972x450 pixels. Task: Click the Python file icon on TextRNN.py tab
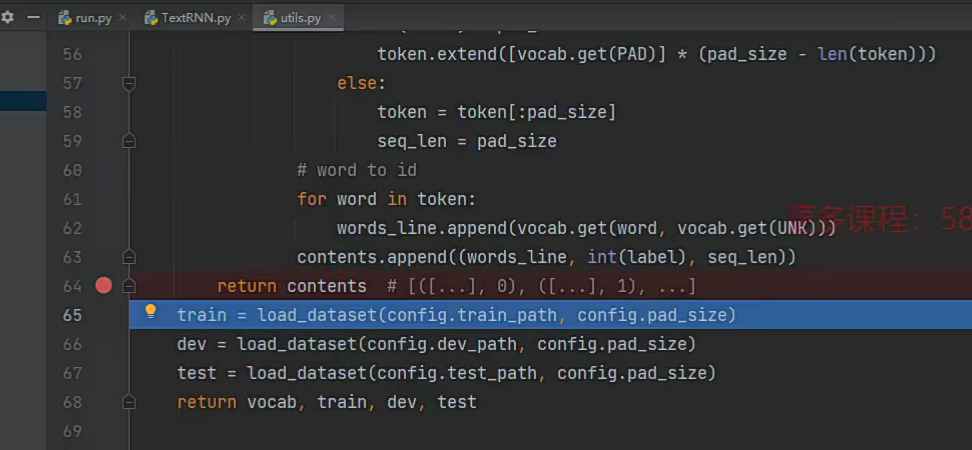pos(152,18)
